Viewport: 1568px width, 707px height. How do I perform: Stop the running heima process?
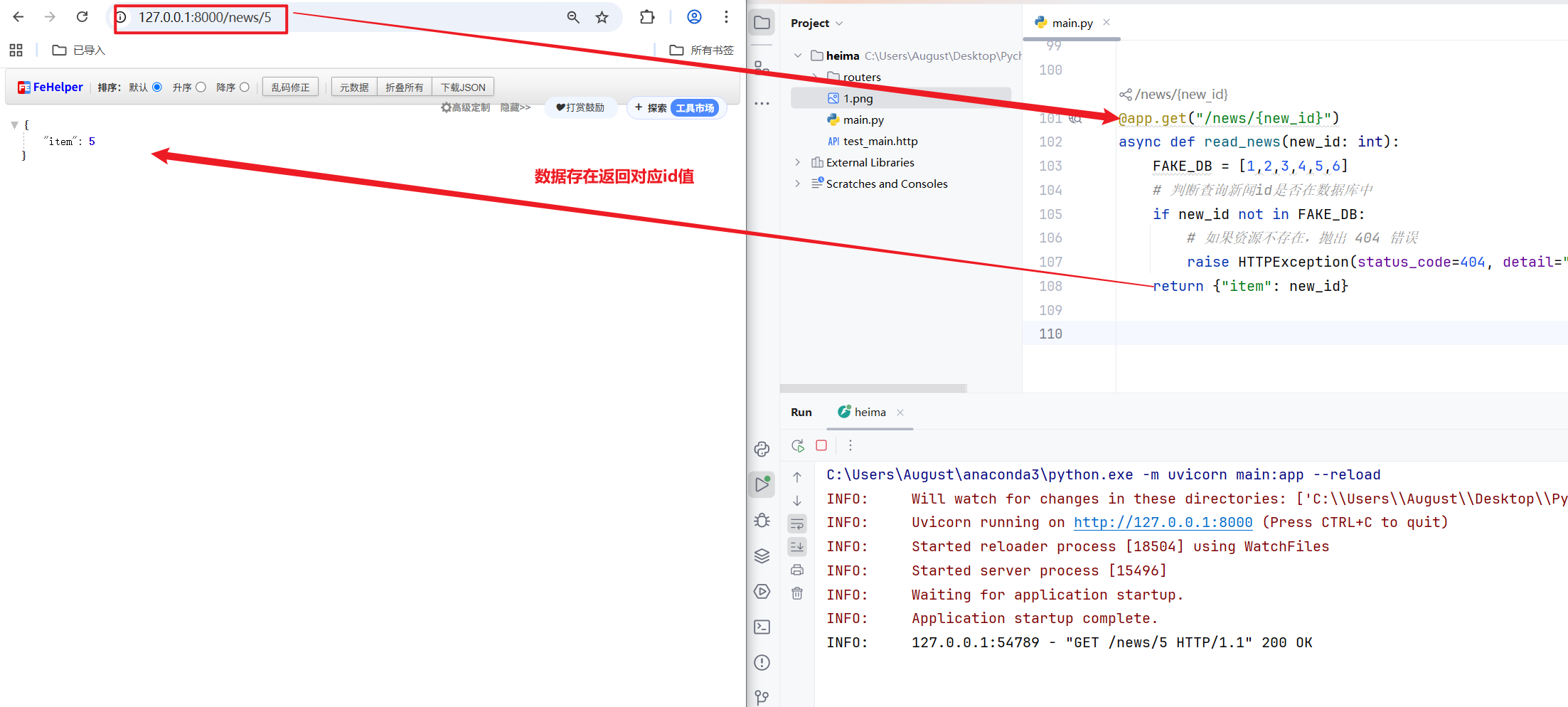point(821,445)
